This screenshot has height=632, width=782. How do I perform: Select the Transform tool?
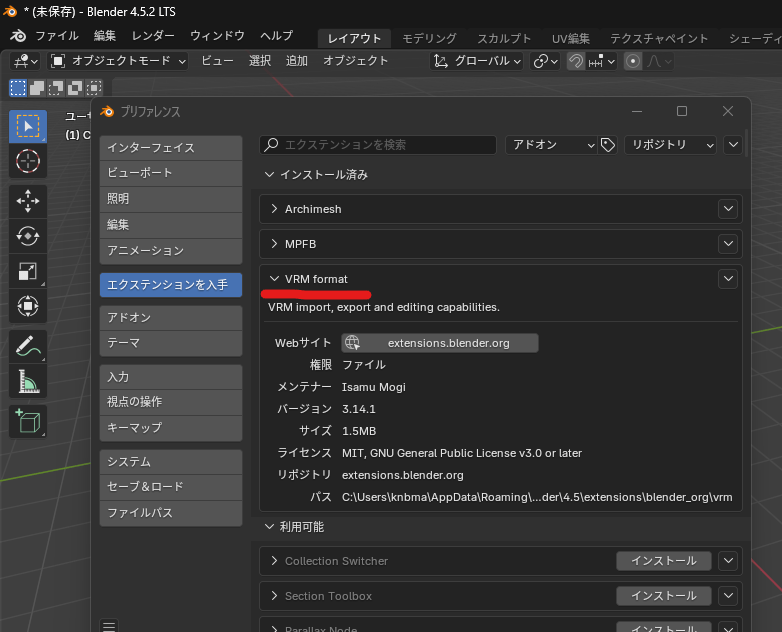28,306
